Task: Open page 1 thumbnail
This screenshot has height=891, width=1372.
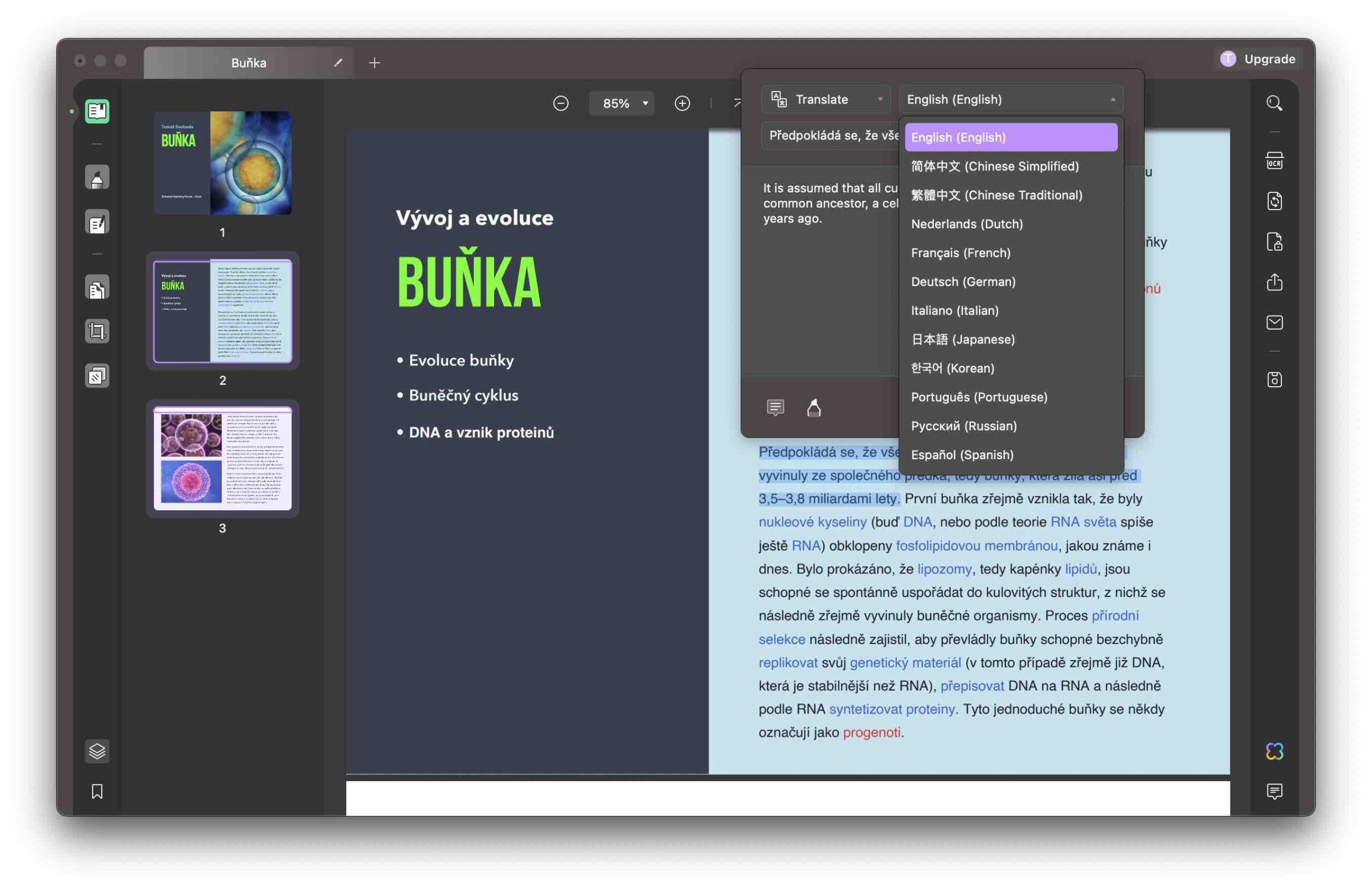Action: pos(222,163)
